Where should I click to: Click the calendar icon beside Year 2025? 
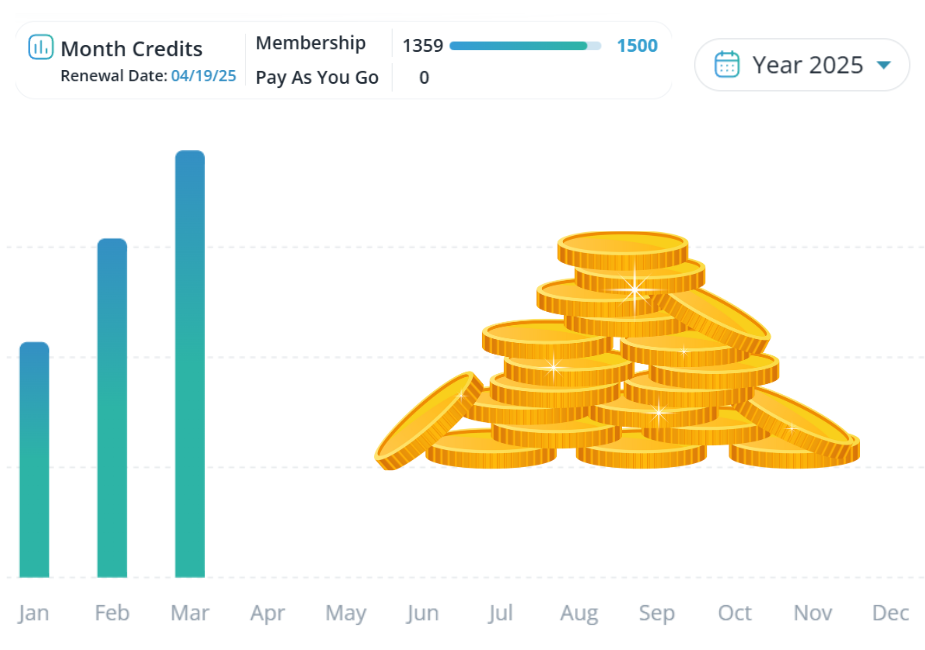tap(727, 64)
